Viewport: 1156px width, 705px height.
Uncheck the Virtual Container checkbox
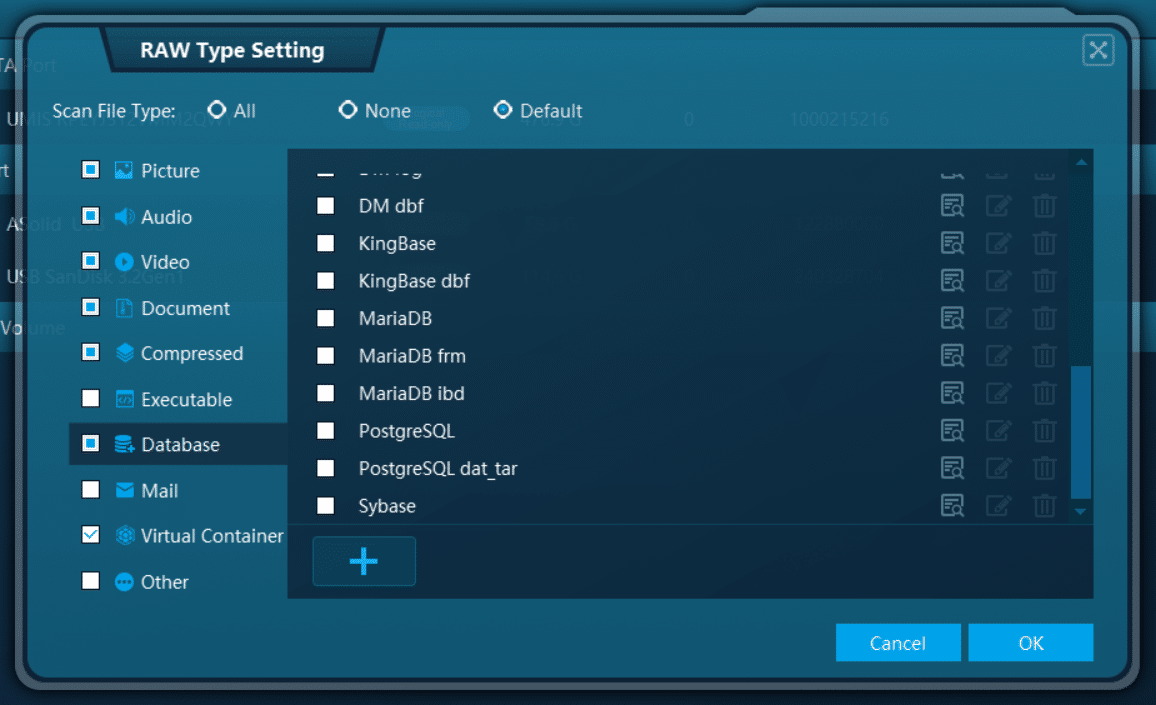pyautogui.click(x=91, y=535)
